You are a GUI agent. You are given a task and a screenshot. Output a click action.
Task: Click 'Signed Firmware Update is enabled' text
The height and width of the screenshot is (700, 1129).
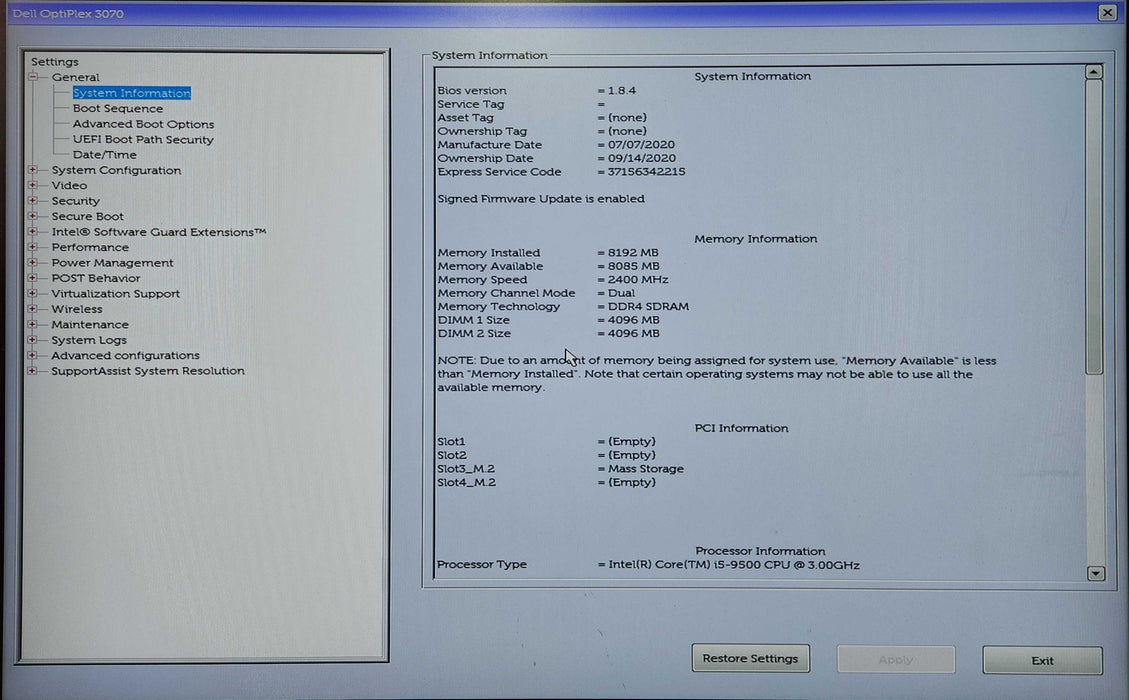tap(541, 199)
